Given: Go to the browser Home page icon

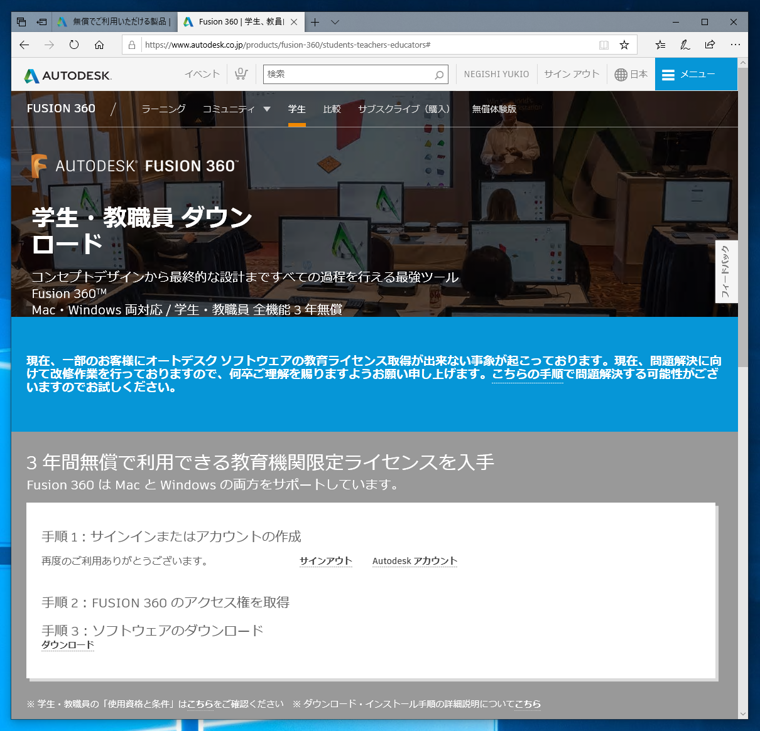Looking at the screenshot, I should click(99, 45).
